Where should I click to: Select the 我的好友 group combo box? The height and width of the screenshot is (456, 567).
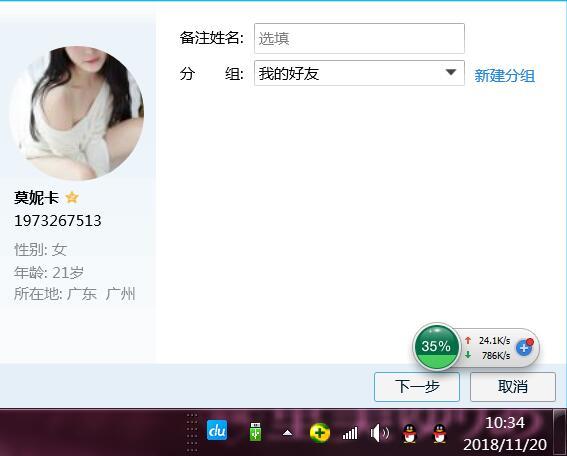[x=359, y=73]
